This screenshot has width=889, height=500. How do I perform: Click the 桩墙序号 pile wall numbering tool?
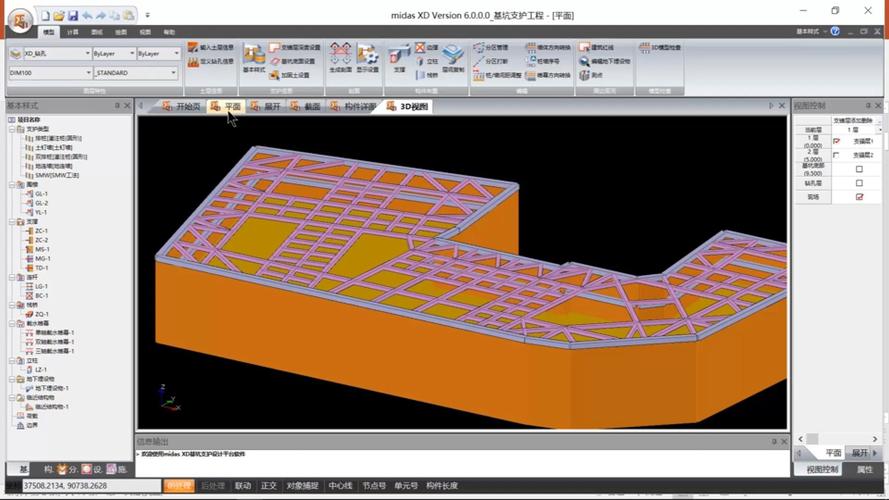(x=543, y=61)
